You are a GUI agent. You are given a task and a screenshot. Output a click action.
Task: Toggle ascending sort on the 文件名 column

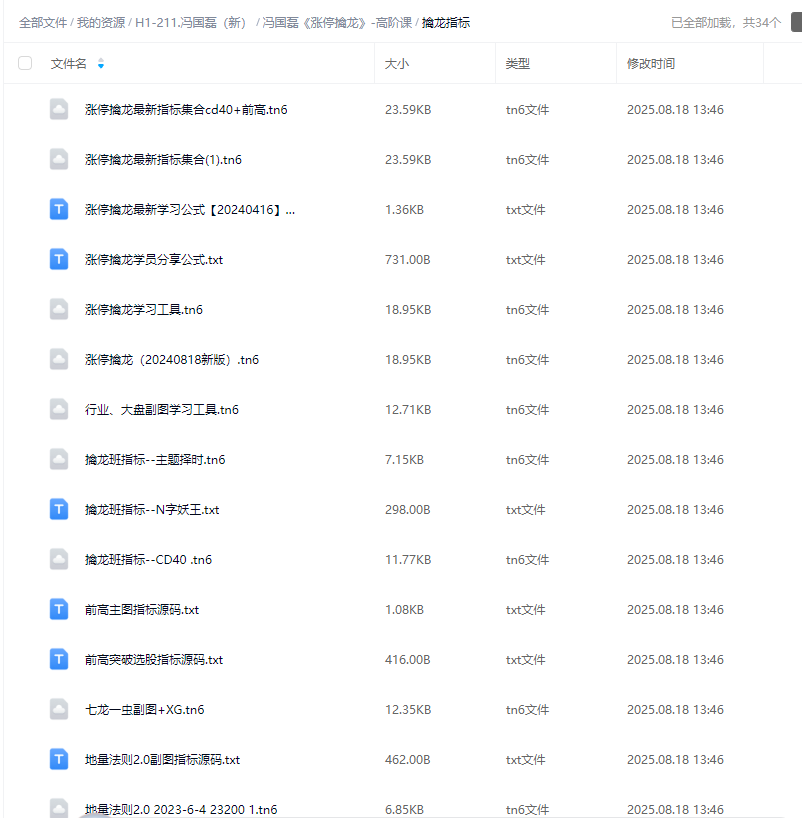[103, 58]
